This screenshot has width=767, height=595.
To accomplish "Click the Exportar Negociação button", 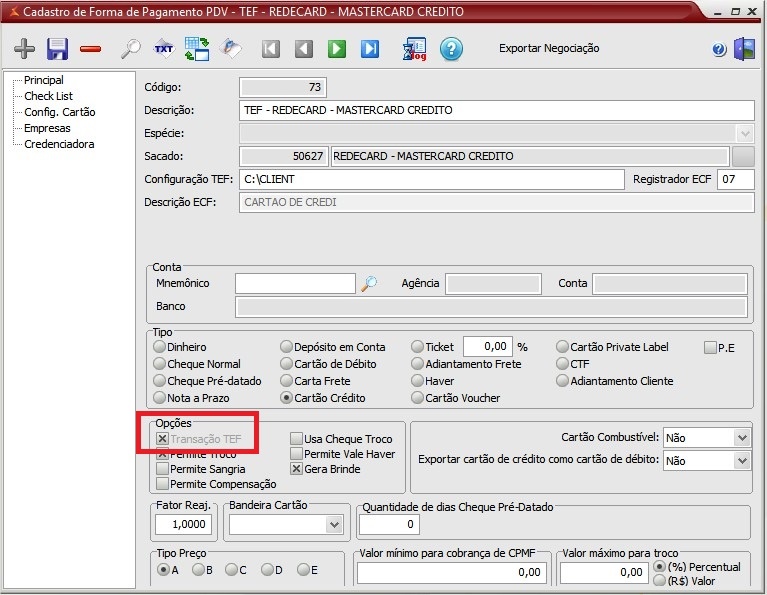I will (549, 48).
